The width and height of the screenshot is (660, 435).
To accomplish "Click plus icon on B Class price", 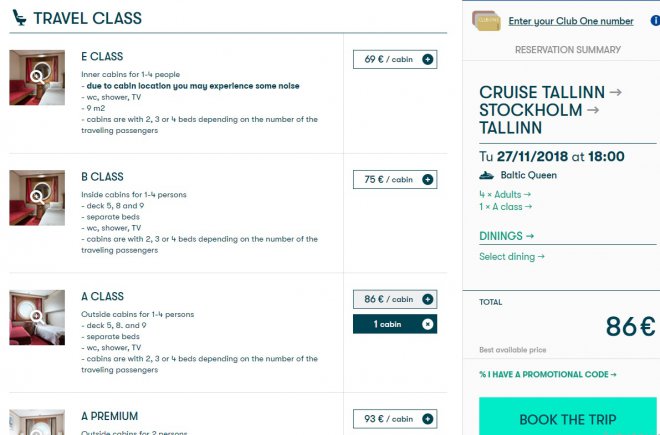I will coord(428,180).
